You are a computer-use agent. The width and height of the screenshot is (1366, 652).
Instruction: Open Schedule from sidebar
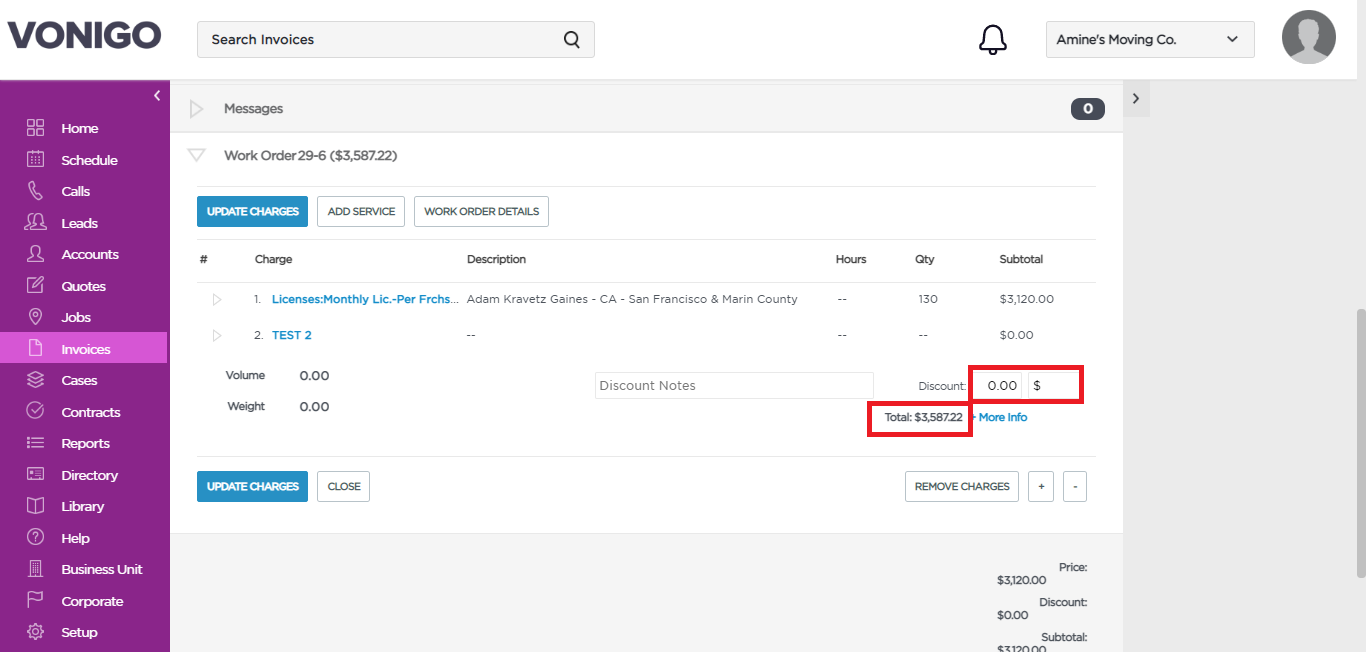click(89, 160)
